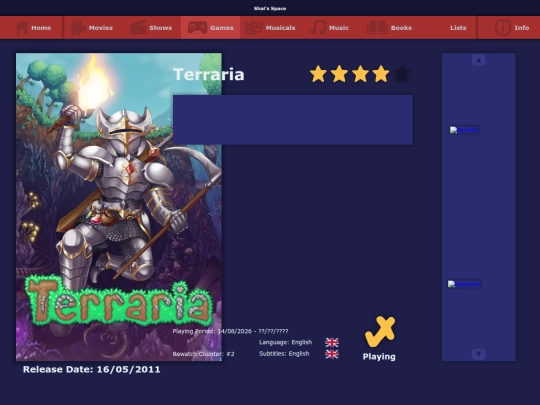Click the first gold rating star
540x405 pixels.
pos(318,74)
